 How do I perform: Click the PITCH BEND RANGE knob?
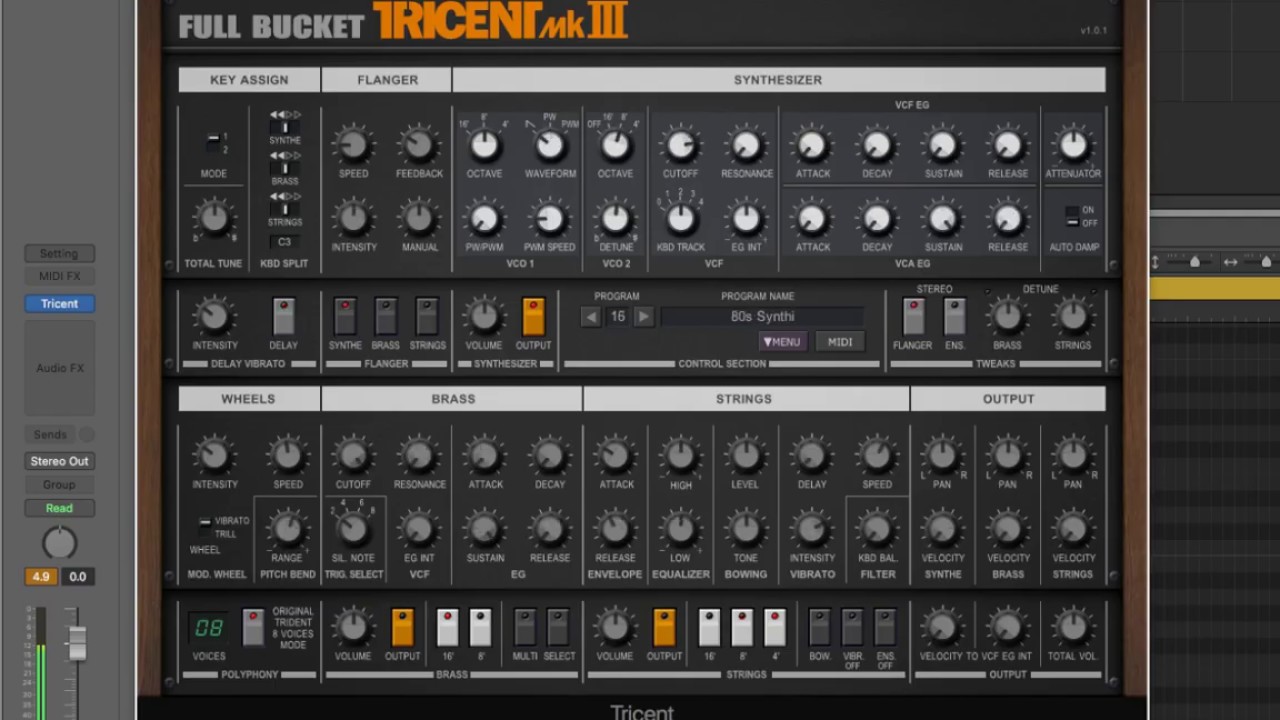pos(287,528)
